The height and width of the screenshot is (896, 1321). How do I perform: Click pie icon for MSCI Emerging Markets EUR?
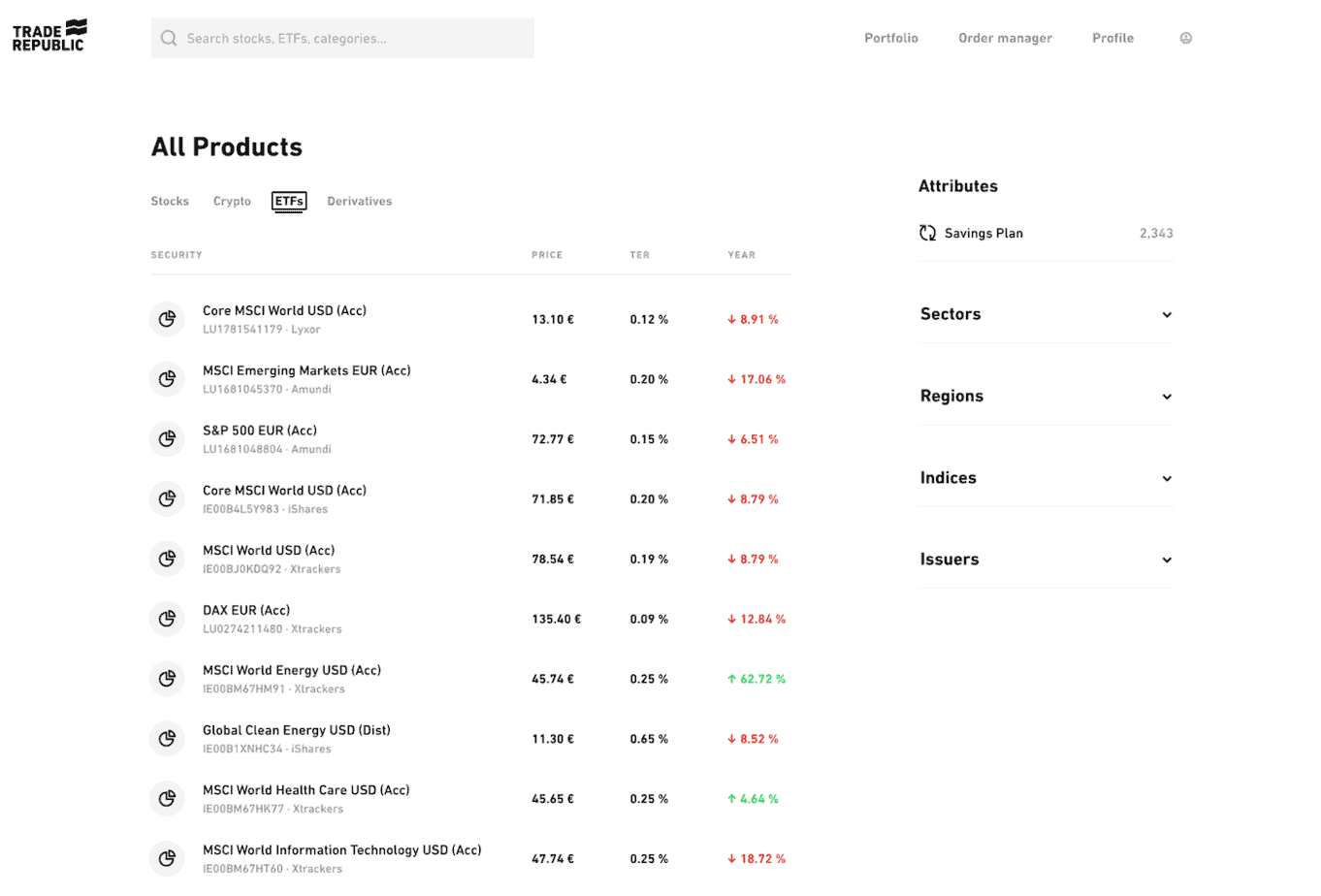pos(167,379)
